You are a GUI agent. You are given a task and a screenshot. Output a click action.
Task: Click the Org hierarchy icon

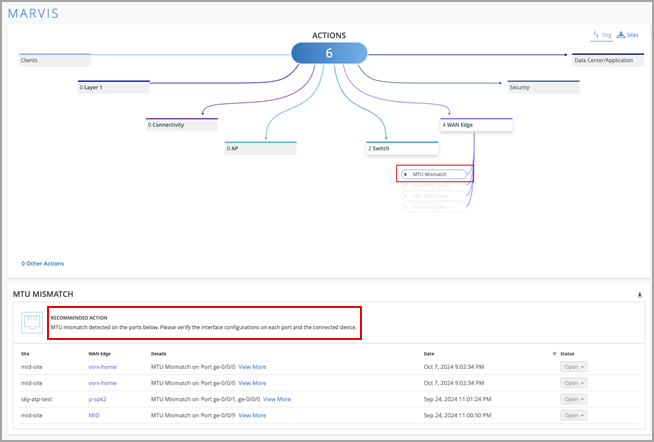[597, 34]
